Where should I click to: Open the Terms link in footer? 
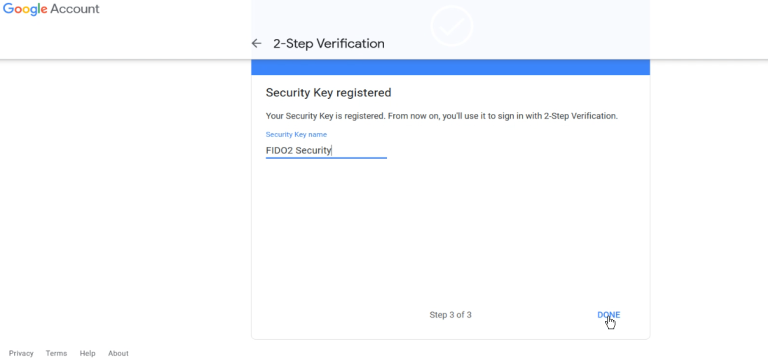click(x=56, y=353)
